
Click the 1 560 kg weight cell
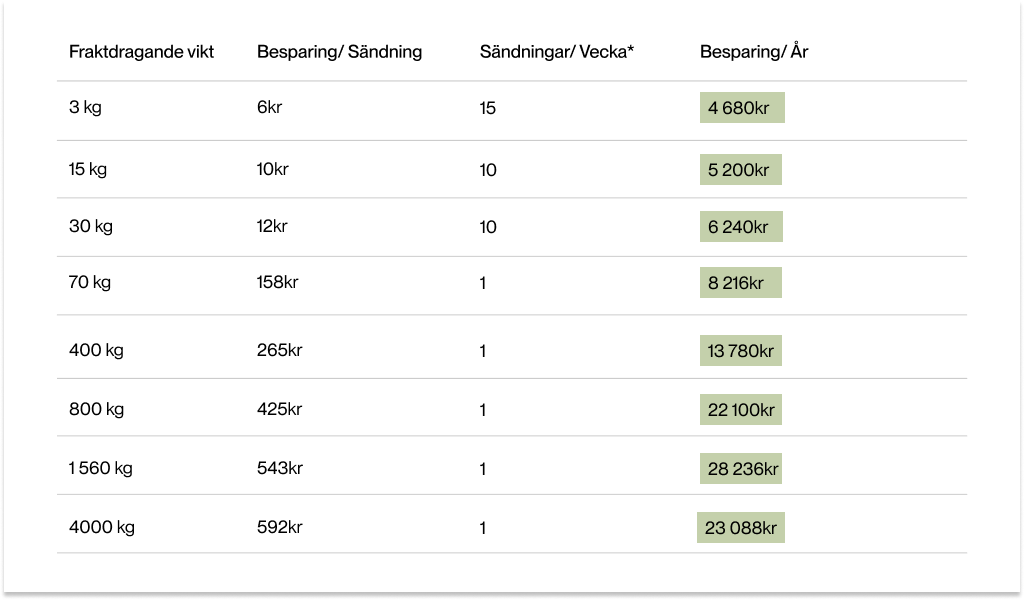(101, 468)
